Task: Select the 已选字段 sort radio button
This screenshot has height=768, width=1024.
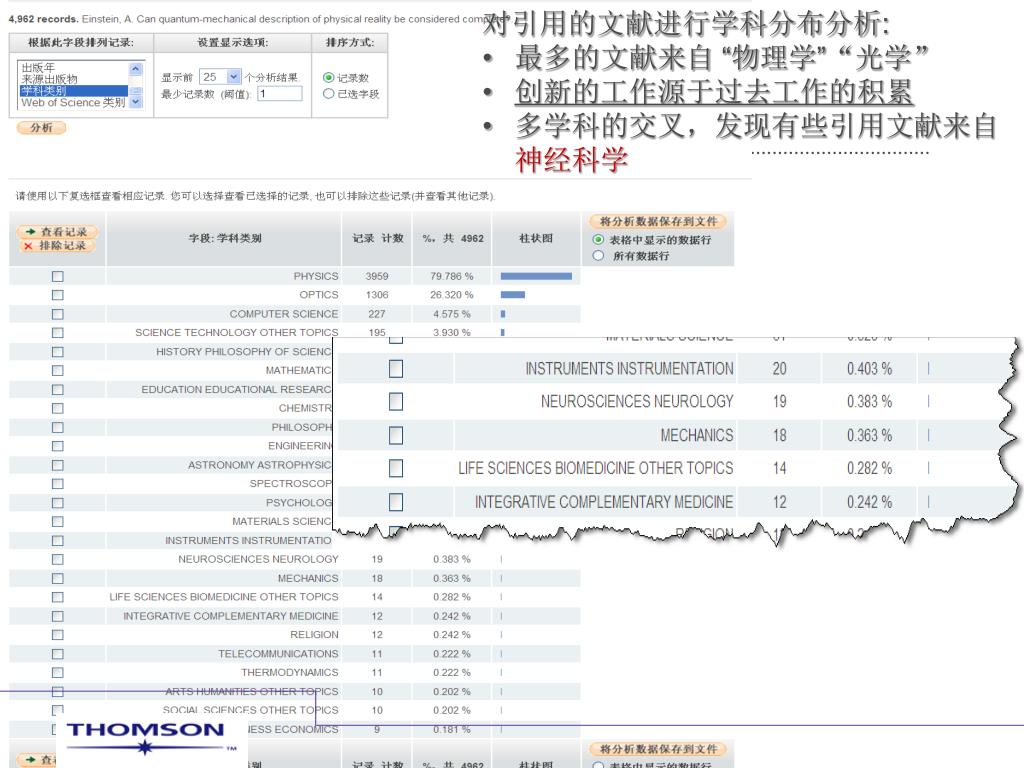Action: [x=328, y=93]
